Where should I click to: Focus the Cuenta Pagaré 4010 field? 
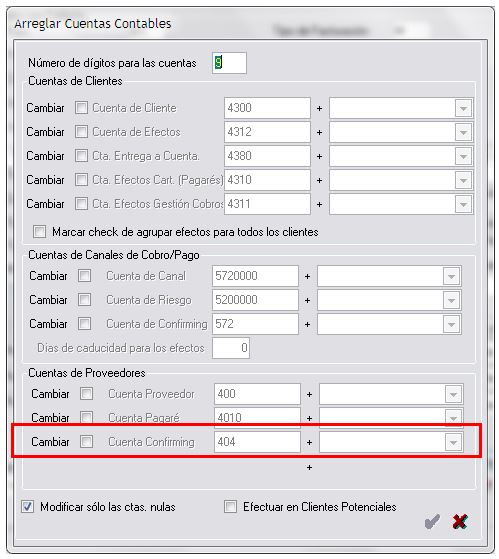[257, 418]
